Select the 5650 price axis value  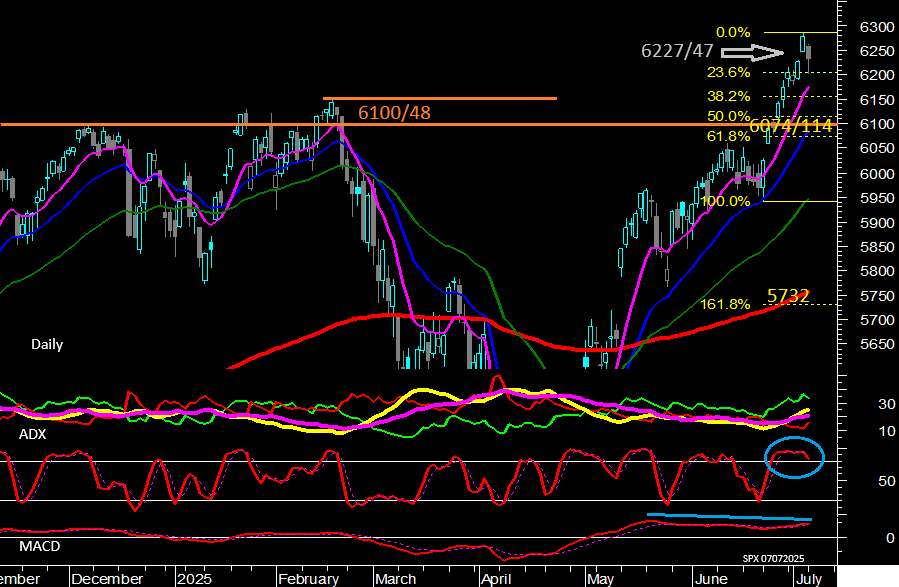(x=877, y=344)
